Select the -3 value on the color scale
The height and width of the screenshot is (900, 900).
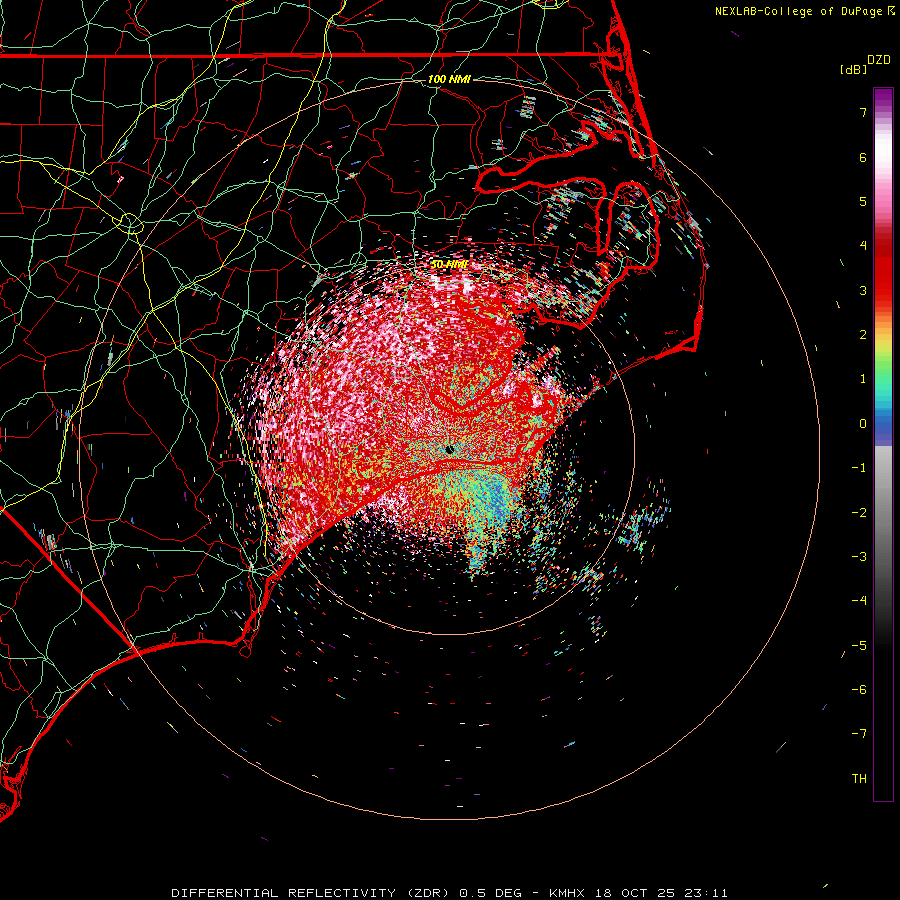coord(859,557)
